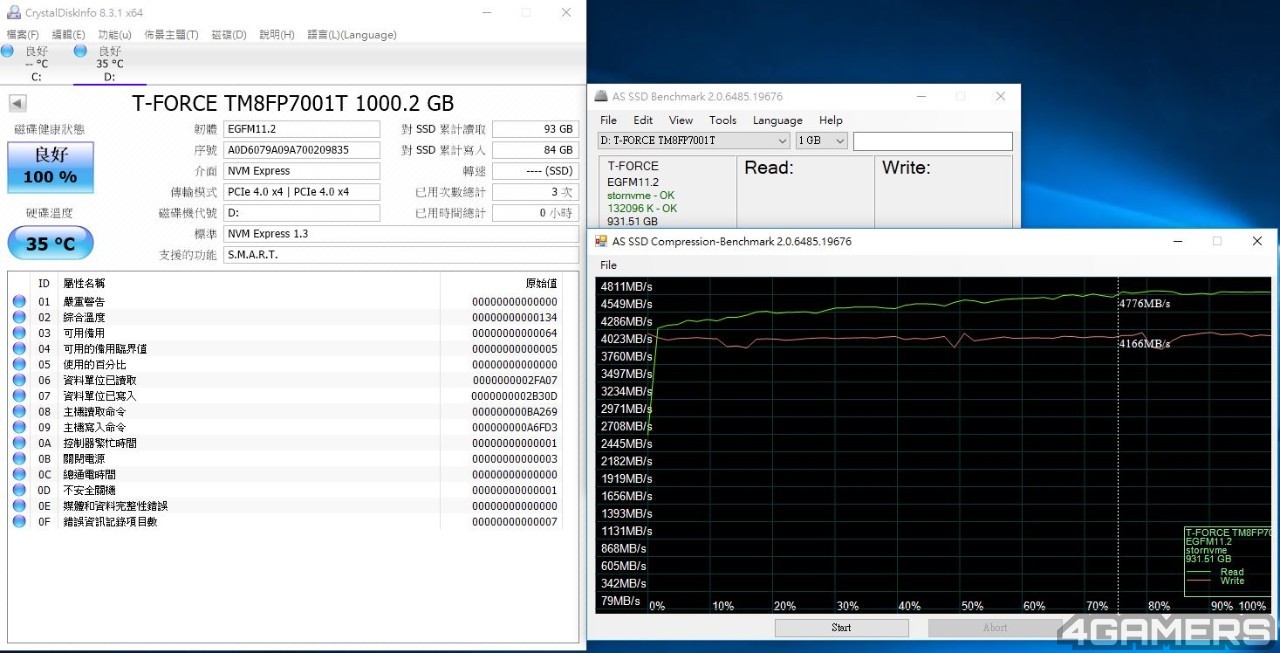Click the transfer mode PCIe 4.0 x4 field
This screenshot has width=1280, height=653.
[302, 192]
